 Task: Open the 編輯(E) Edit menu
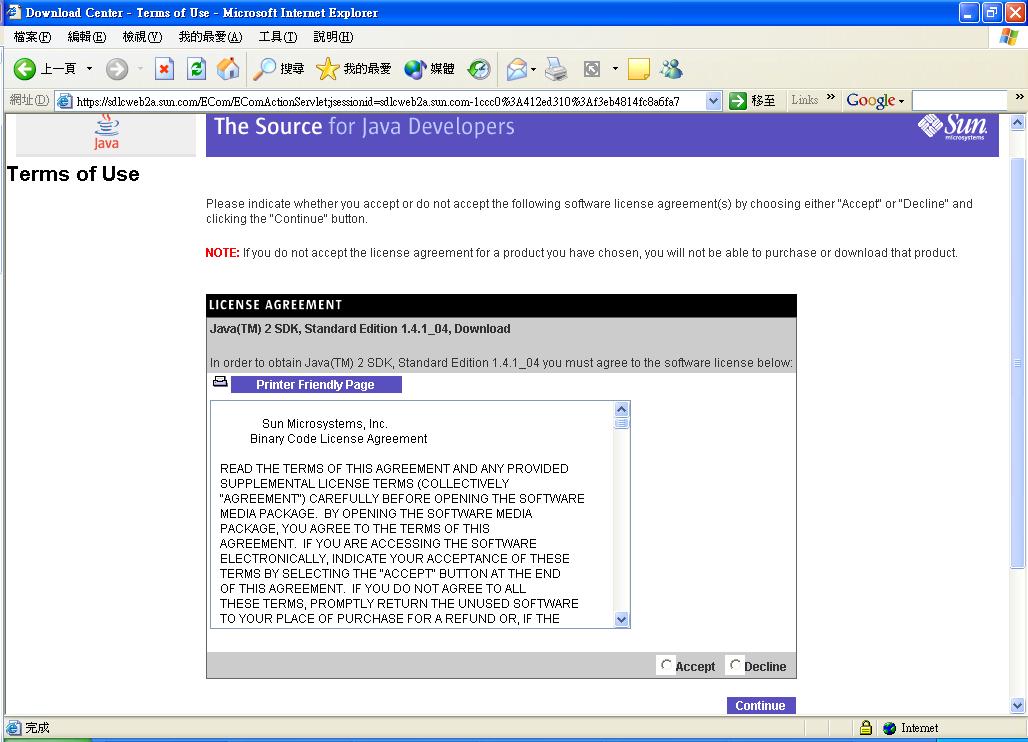(x=87, y=37)
